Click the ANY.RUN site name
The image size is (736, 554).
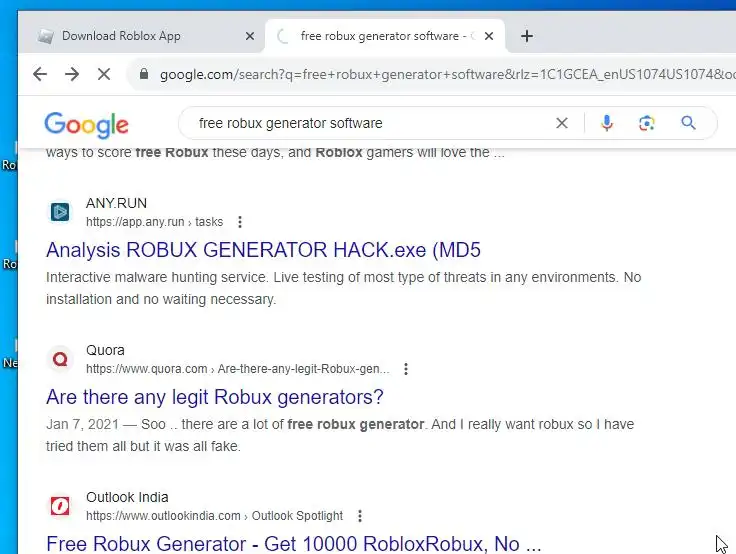[x=116, y=203]
